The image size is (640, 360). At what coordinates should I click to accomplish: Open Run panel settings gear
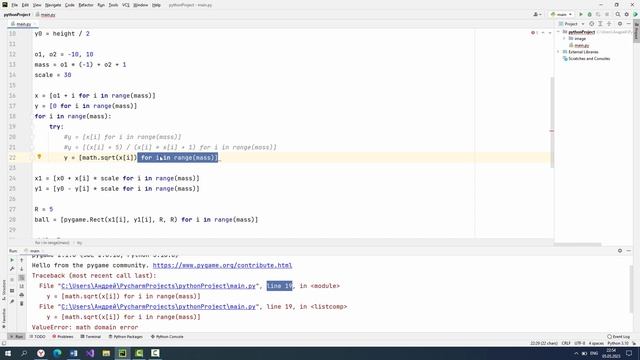pos(620,251)
